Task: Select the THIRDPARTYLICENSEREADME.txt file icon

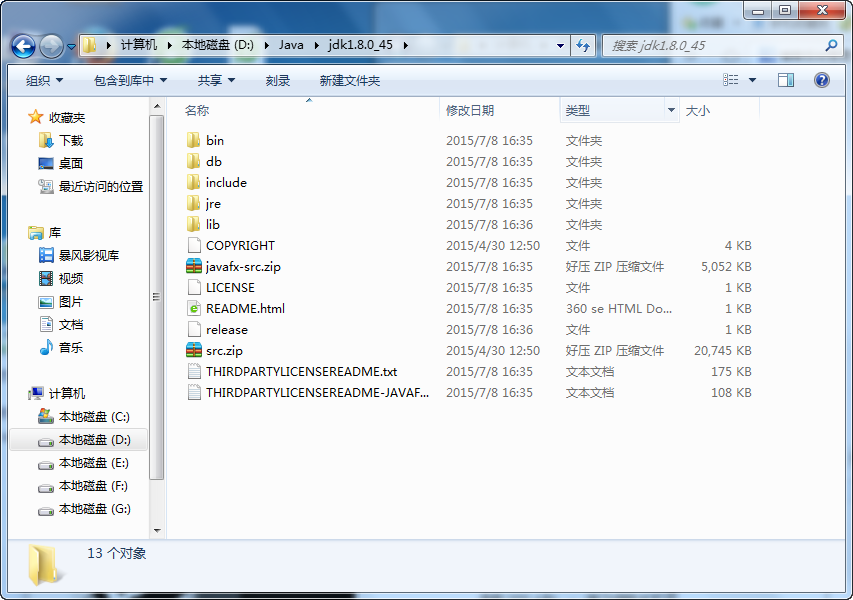Action: tap(194, 372)
